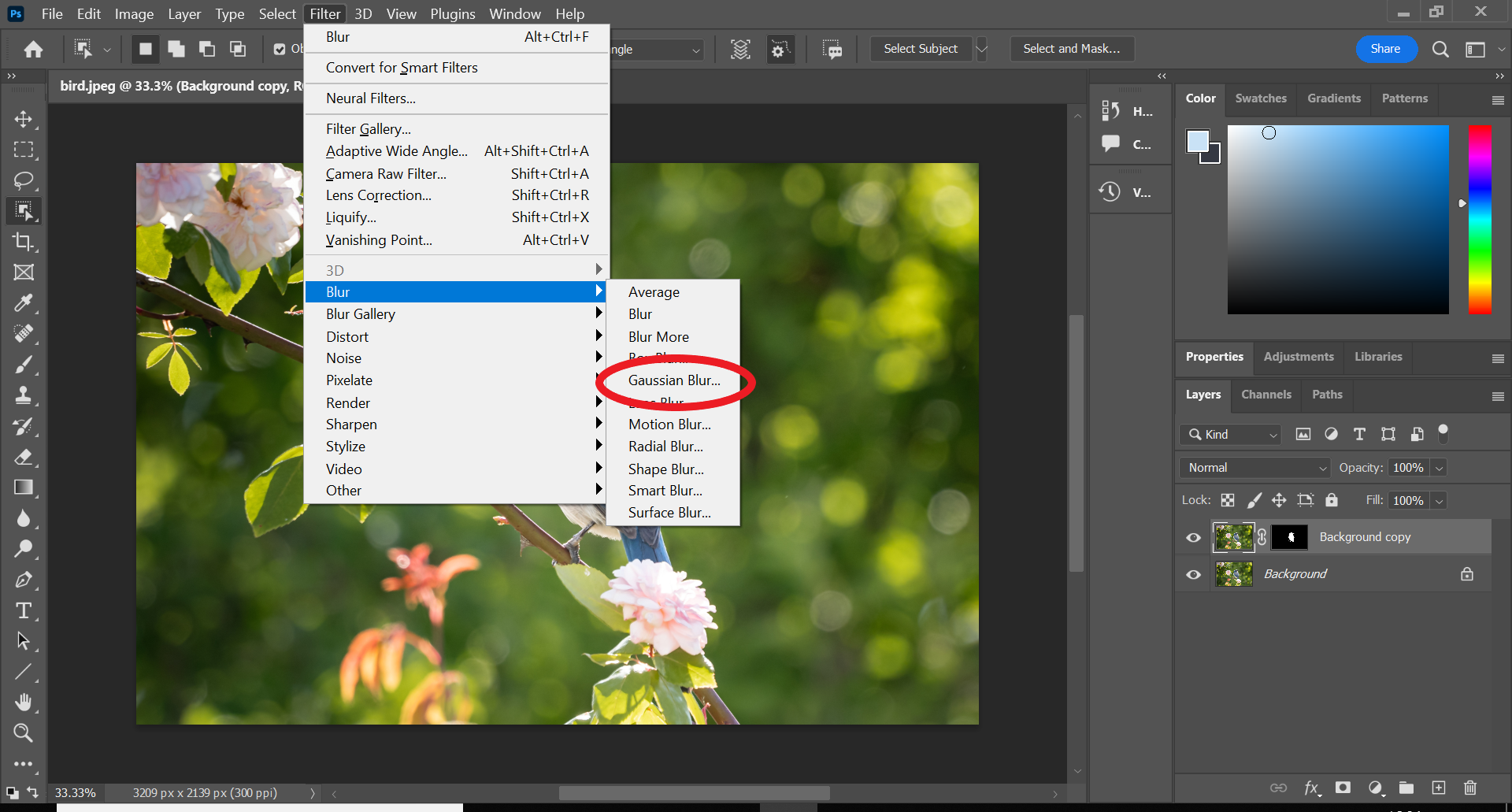Screen dimensions: 1512x812
Task: Select the Rectangular Marquee tool
Action: coord(24,150)
